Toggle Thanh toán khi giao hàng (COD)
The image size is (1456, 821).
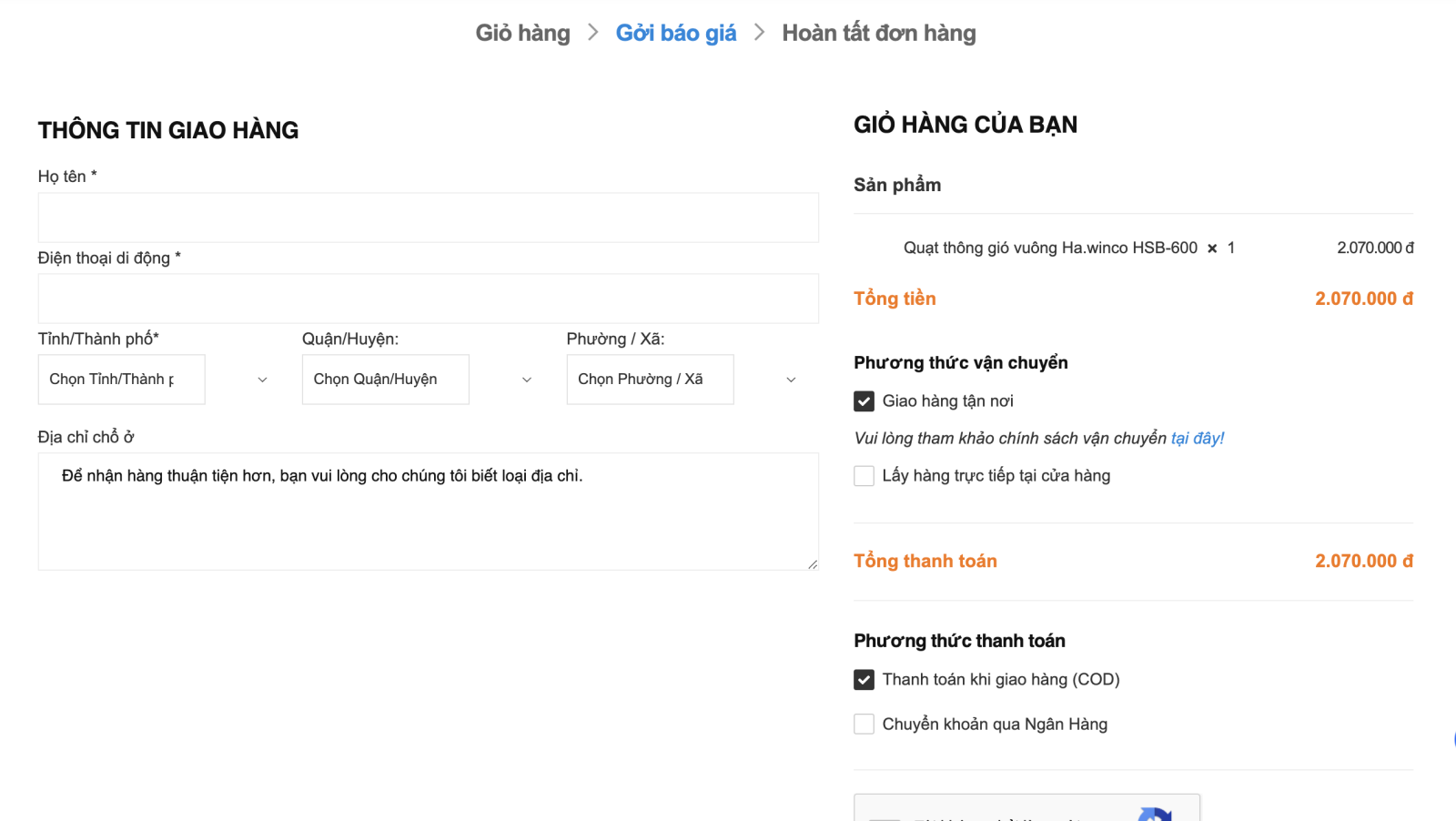pos(864,680)
